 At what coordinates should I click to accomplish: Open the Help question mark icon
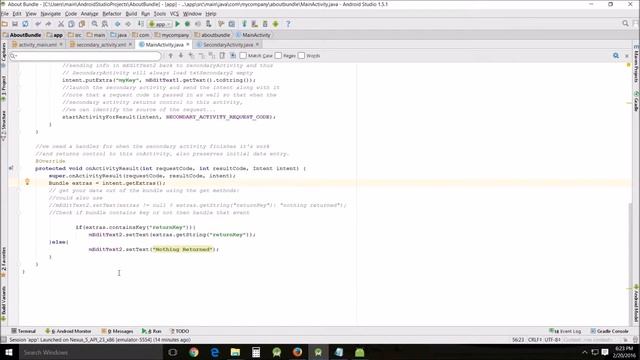click(288, 24)
